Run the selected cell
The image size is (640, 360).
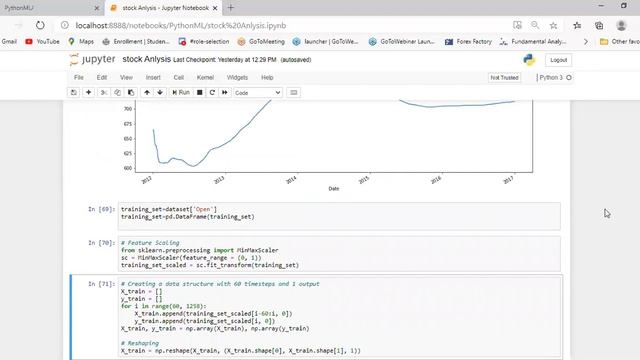coord(181,93)
